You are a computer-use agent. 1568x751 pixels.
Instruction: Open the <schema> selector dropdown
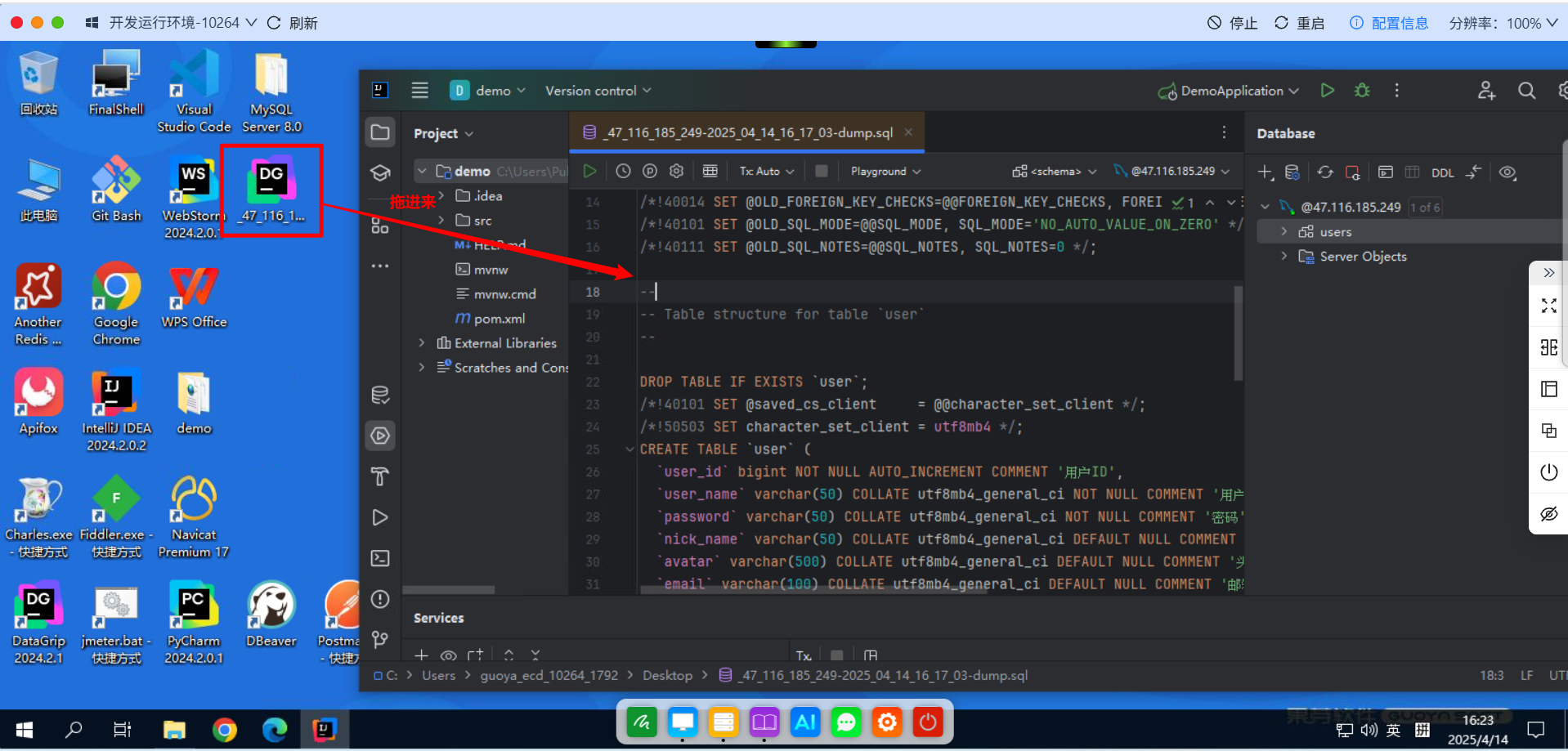(1054, 171)
